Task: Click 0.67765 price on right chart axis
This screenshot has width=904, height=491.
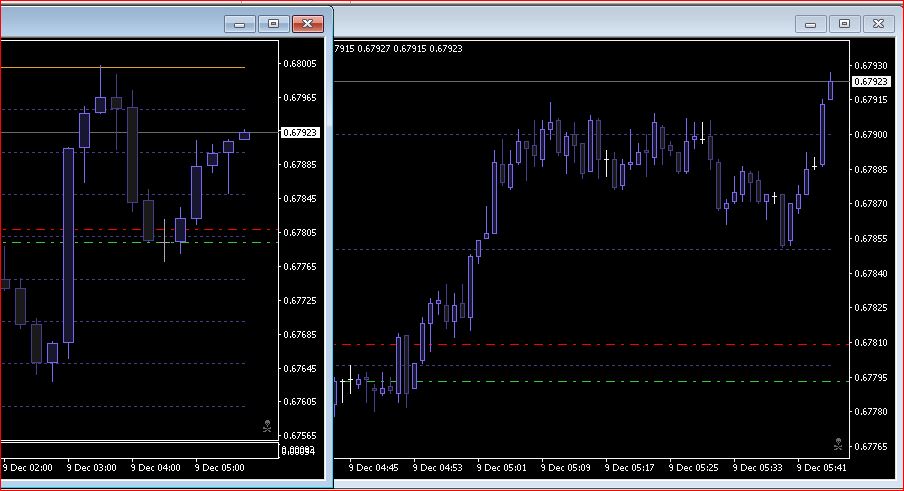Action: point(871,447)
